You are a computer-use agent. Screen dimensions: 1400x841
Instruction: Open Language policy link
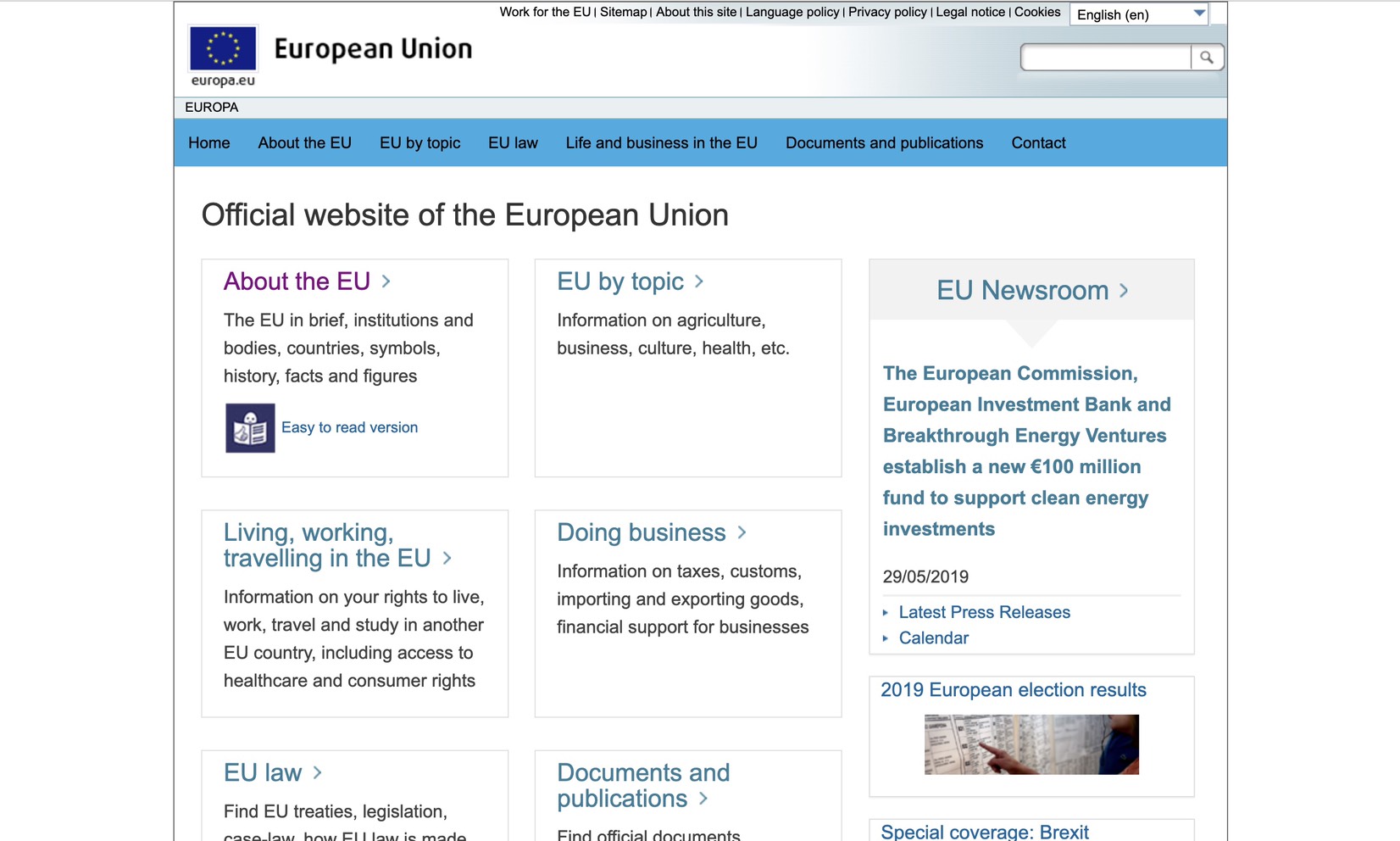pyautogui.click(x=792, y=12)
